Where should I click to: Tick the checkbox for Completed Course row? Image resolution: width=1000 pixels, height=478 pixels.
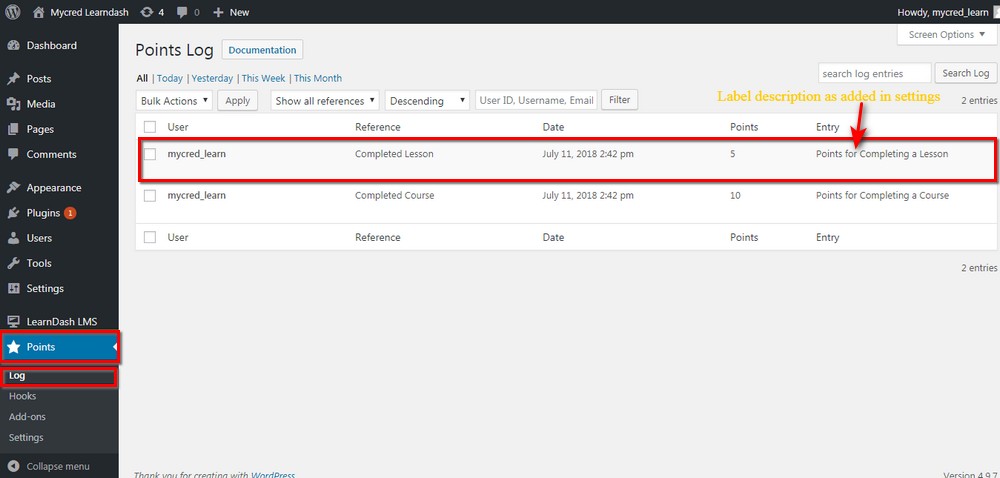(150, 196)
